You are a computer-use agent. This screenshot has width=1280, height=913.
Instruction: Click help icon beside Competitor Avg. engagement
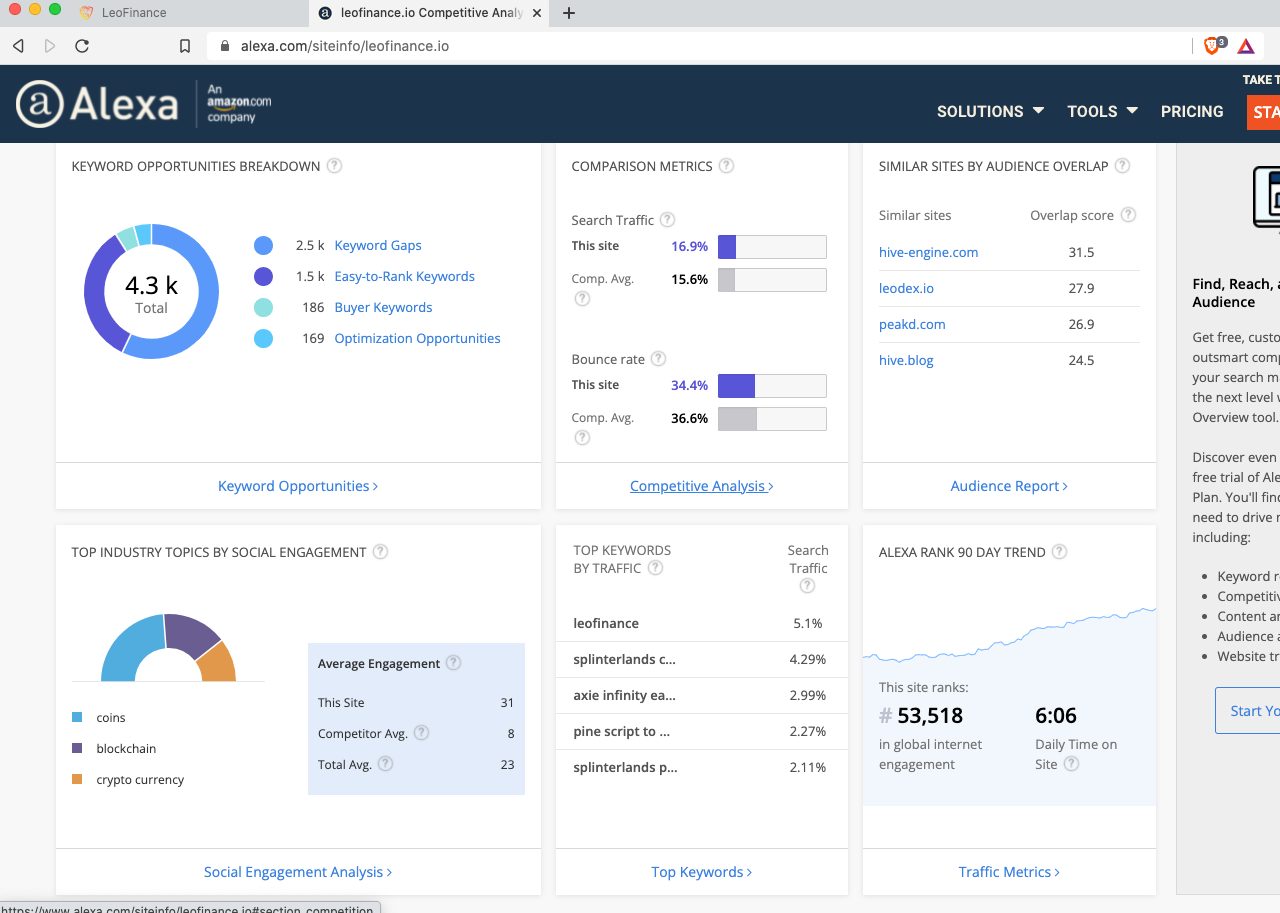click(x=422, y=733)
